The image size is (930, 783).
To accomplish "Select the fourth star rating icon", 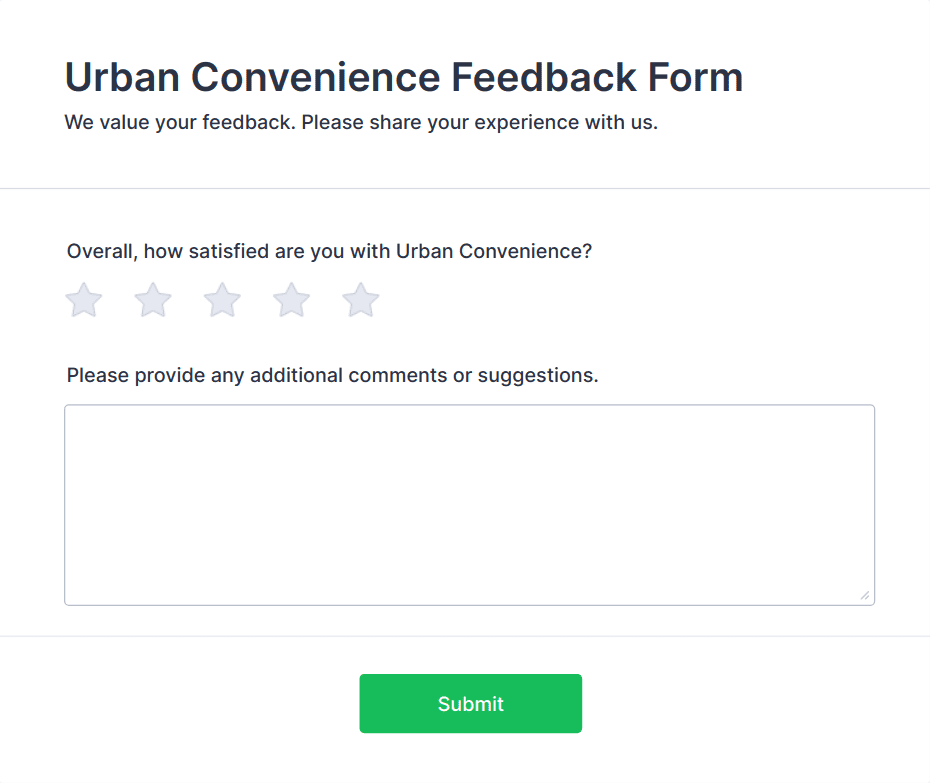I will pos(290,299).
